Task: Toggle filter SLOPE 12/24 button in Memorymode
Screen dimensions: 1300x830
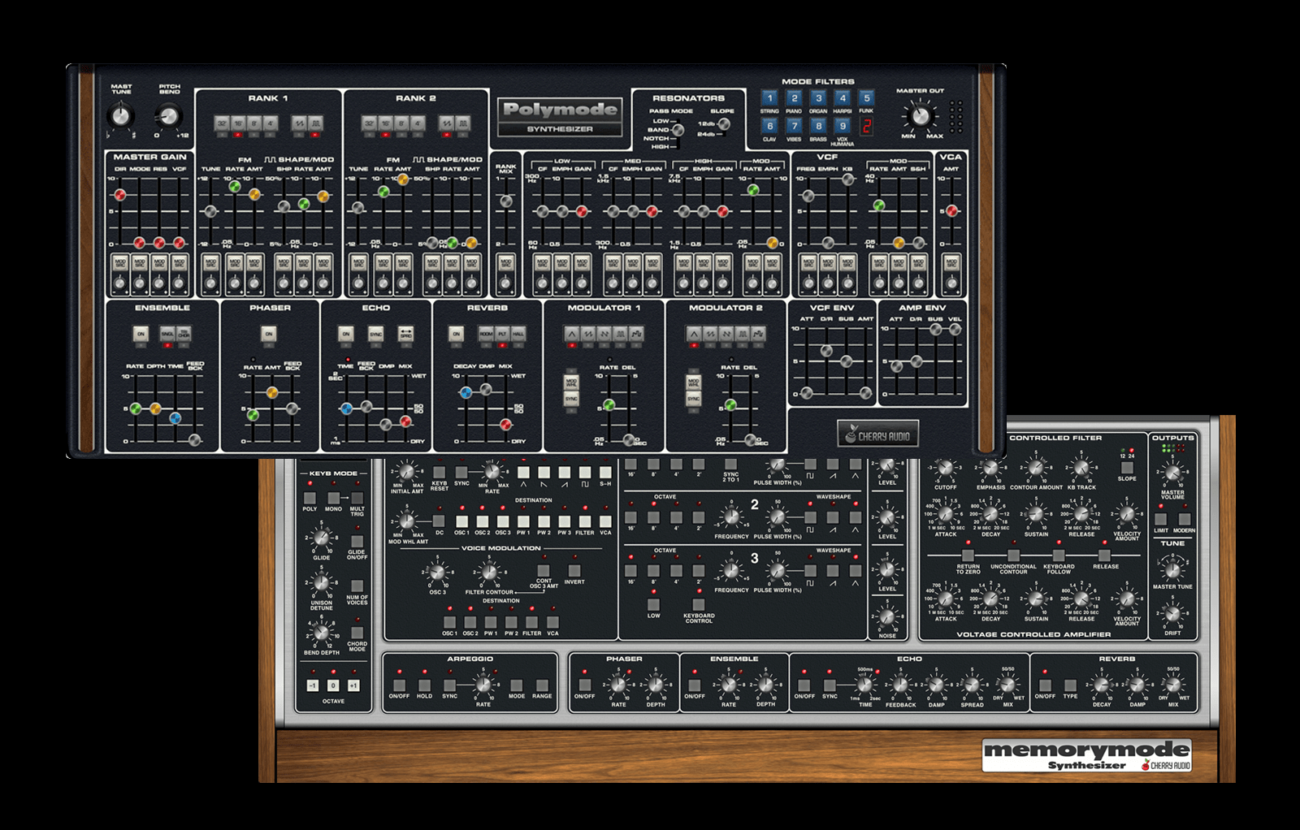Action: [x=1127, y=467]
